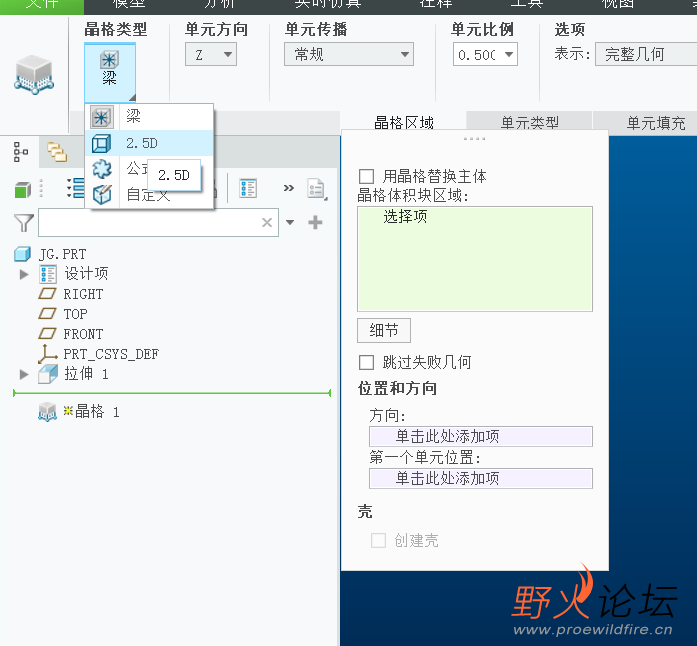Click the 2.5D cube icon
This screenshot has height=646, width=697.
(x=102, y=144)
